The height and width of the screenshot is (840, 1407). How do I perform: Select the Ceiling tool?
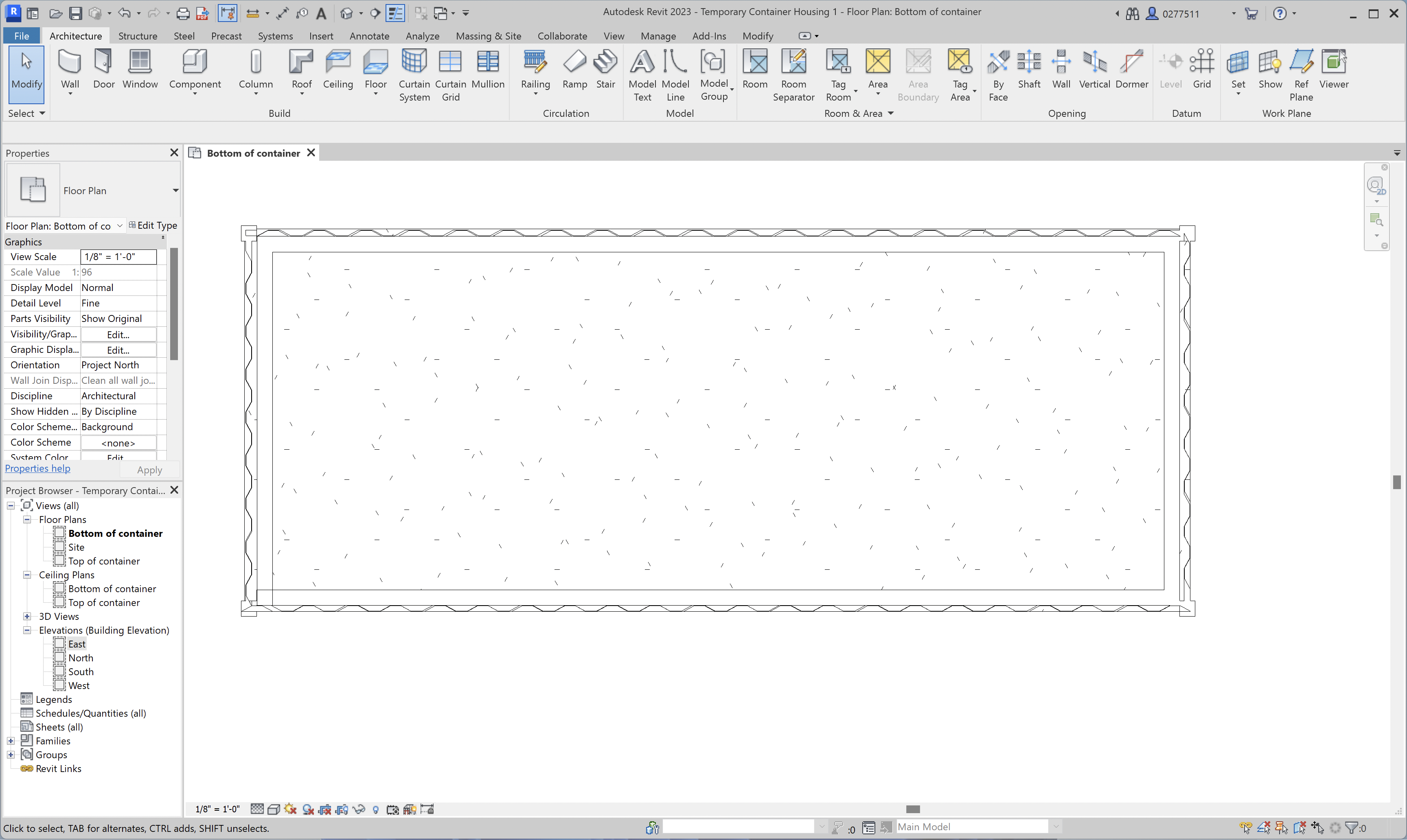(x=338, y=70)
